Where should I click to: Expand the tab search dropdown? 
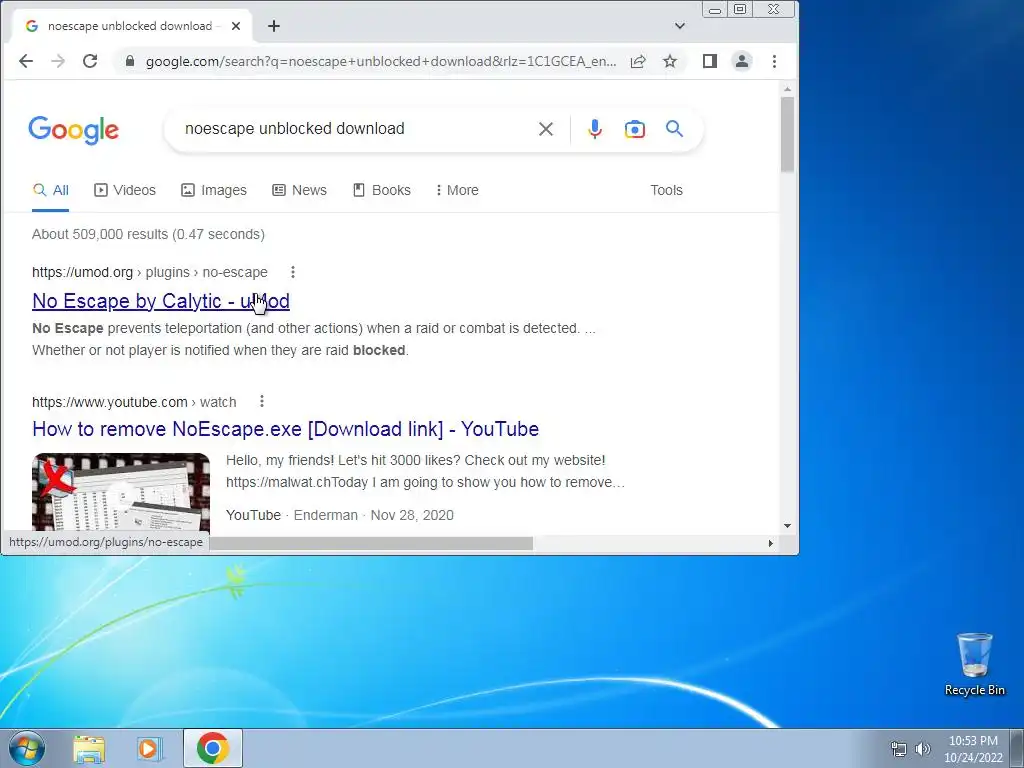(680, 26)
